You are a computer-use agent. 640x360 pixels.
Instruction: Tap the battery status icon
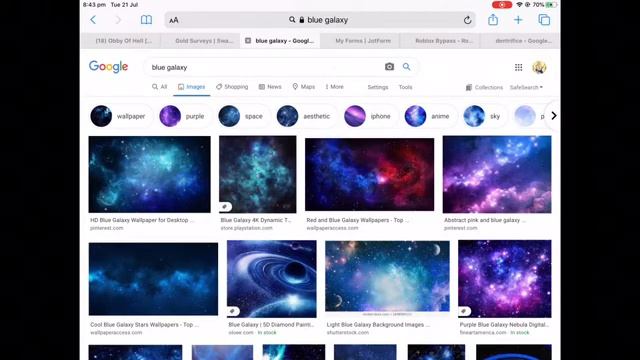[x=551, y=4]
